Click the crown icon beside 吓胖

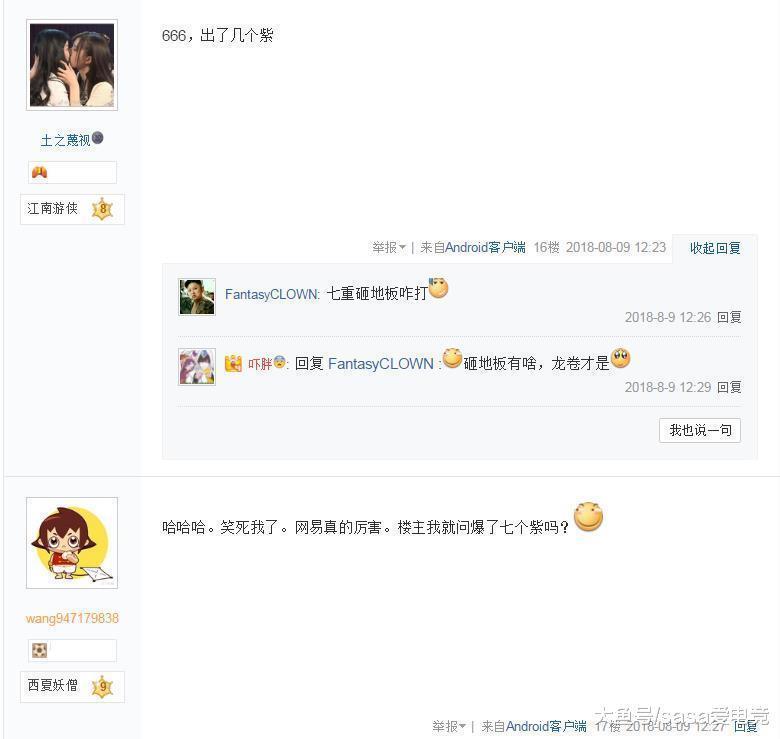(233, 364)
